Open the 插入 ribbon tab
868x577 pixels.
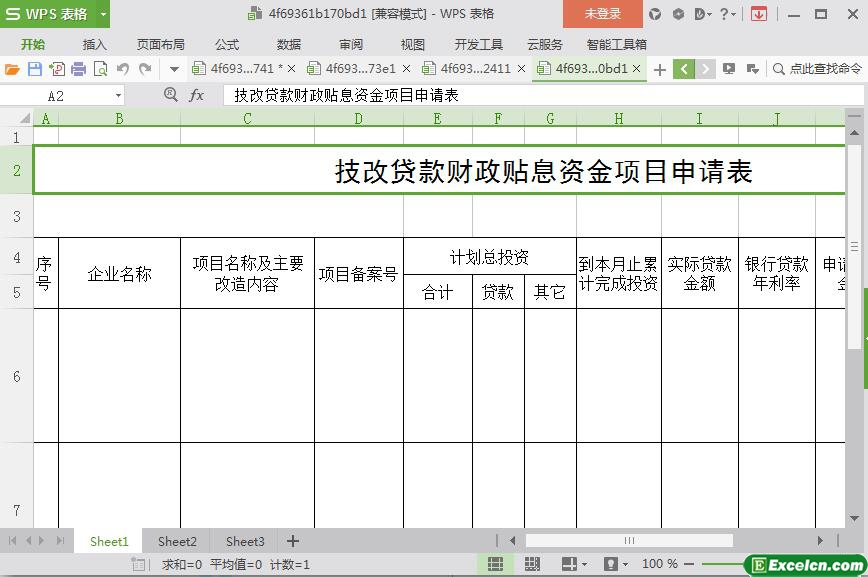pos(94,44)
